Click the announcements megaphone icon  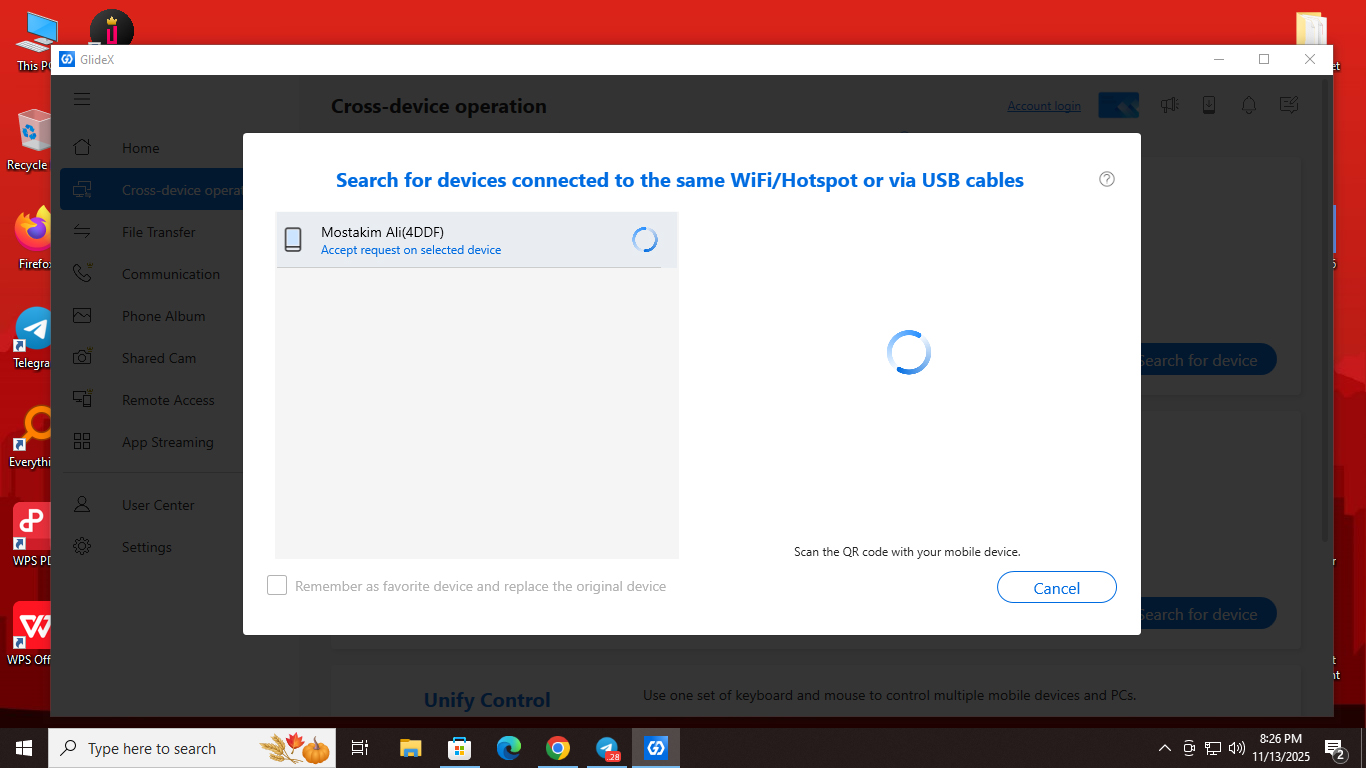1169,105
